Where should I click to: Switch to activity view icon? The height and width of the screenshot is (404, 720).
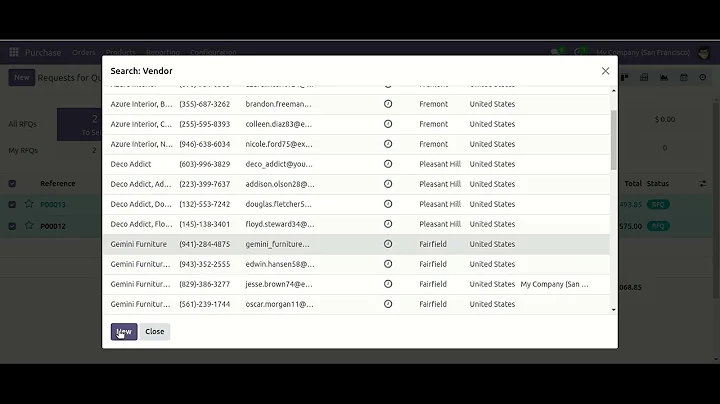coord(703,78)
